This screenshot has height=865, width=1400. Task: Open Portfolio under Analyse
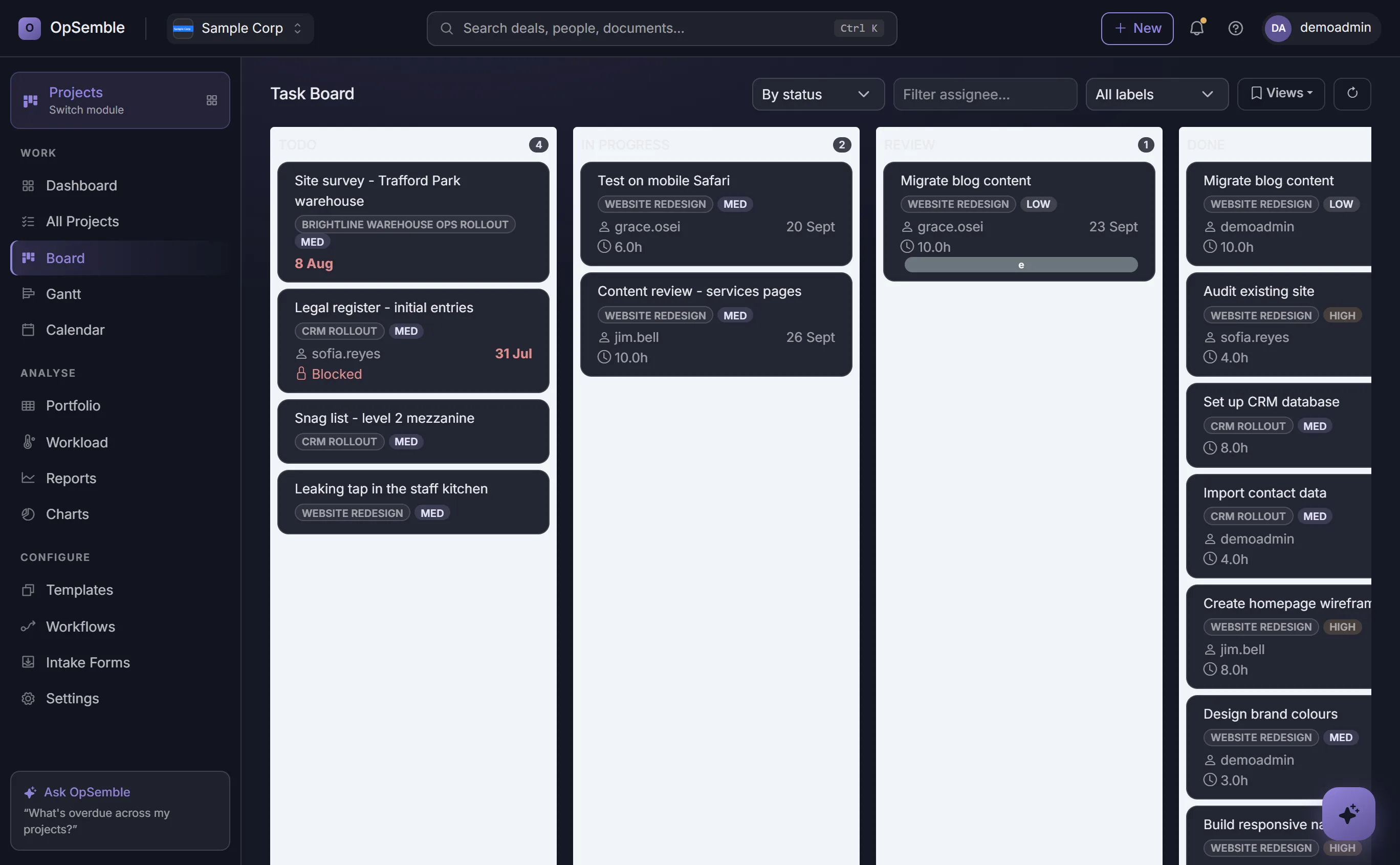[120, 405]
